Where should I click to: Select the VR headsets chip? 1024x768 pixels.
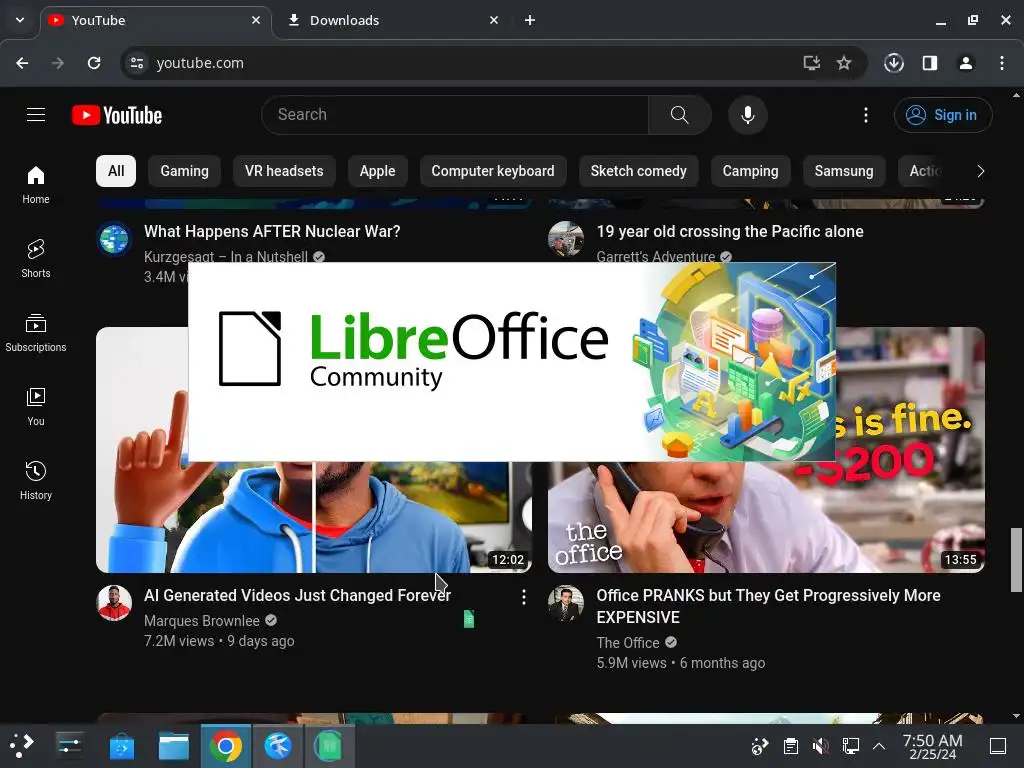(x=284, y=171)
